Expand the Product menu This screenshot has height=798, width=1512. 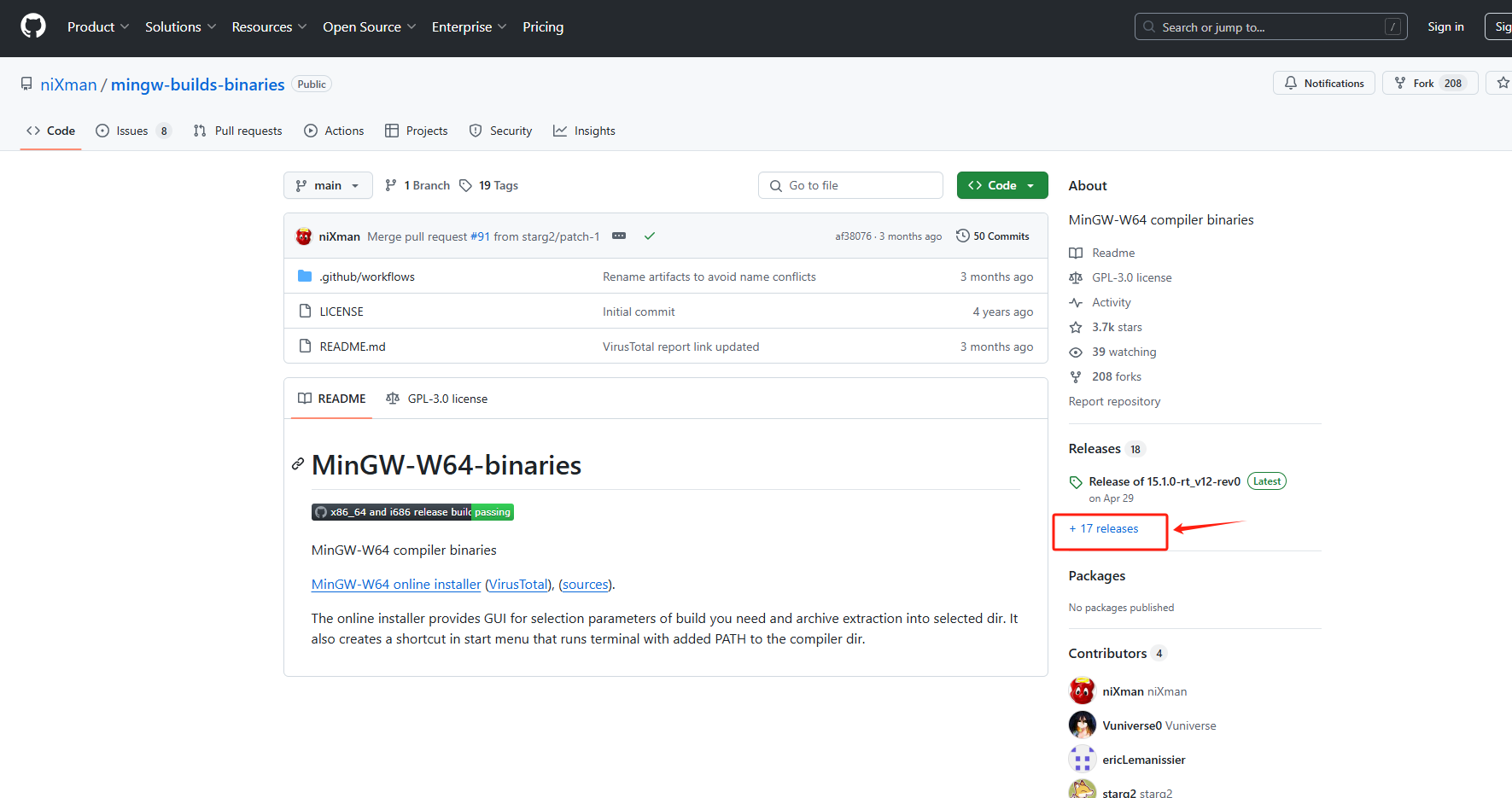98,26
